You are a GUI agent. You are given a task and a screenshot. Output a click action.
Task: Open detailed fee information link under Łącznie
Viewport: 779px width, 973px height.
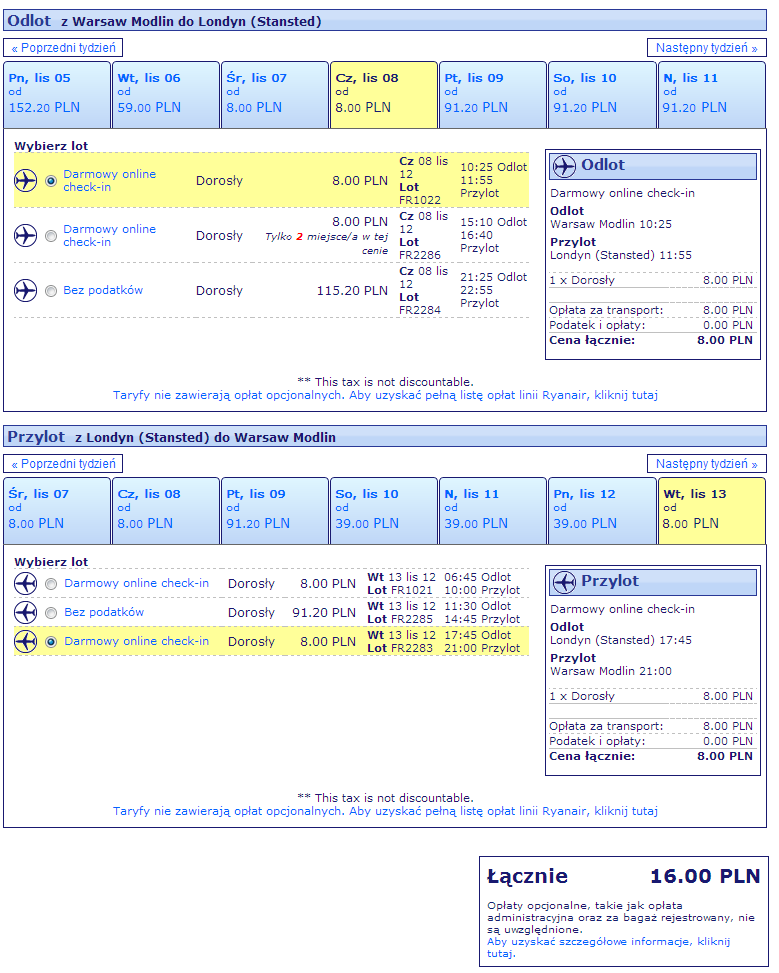coord(608,948)
